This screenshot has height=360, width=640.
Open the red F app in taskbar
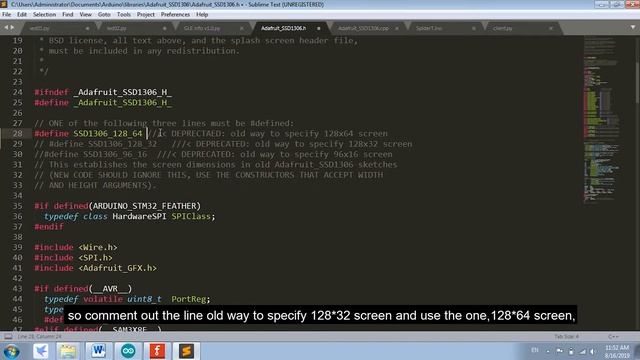pyautogui.click(x=157, y=351)
